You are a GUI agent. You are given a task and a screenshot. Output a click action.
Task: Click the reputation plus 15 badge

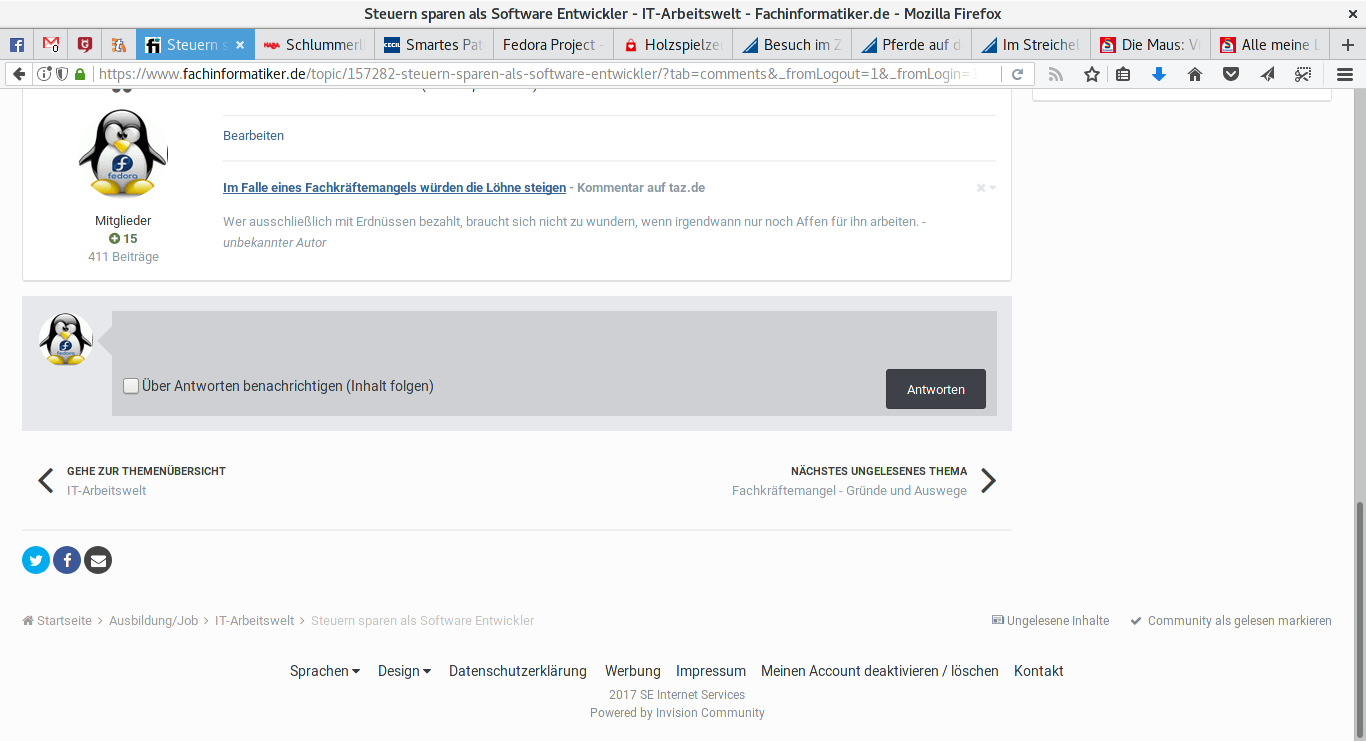point(123,239)
